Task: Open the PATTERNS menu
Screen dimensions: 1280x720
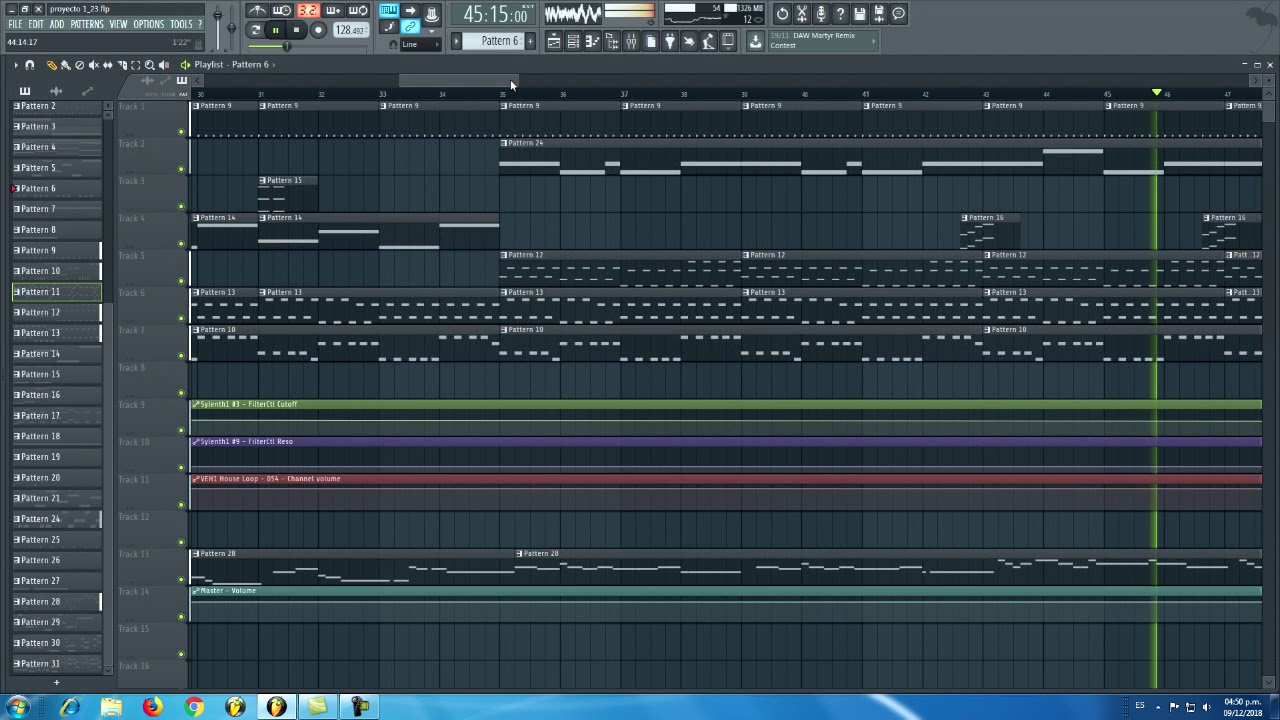Action: (x=87, y=24)
